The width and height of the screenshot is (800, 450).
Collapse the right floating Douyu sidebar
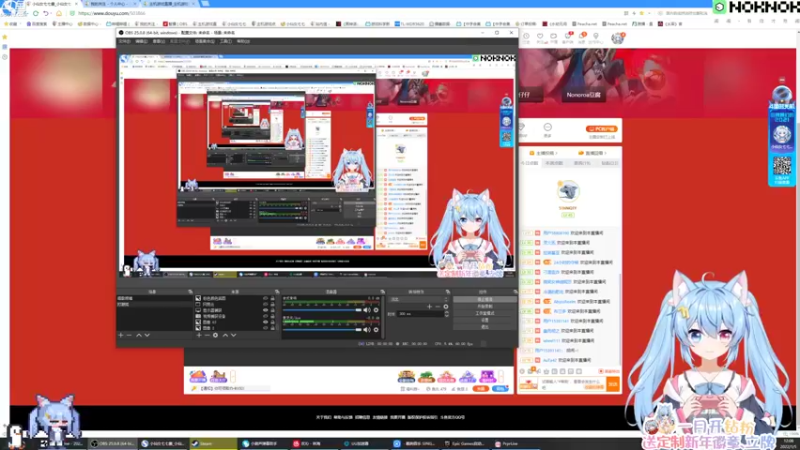pyautogui.click(x=782, y=80)
